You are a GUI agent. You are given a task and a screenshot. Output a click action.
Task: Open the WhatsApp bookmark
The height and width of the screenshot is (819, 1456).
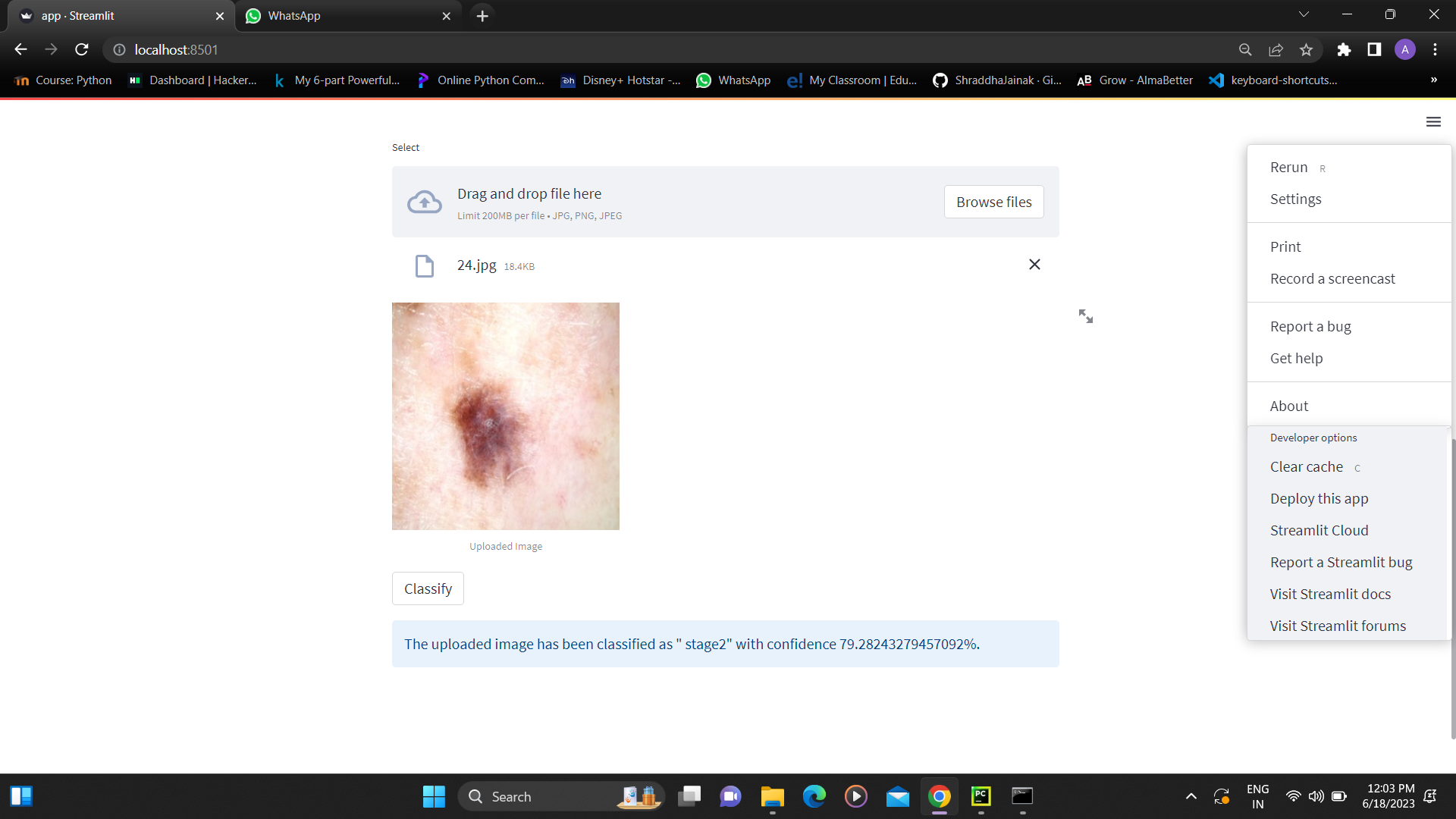733,80
